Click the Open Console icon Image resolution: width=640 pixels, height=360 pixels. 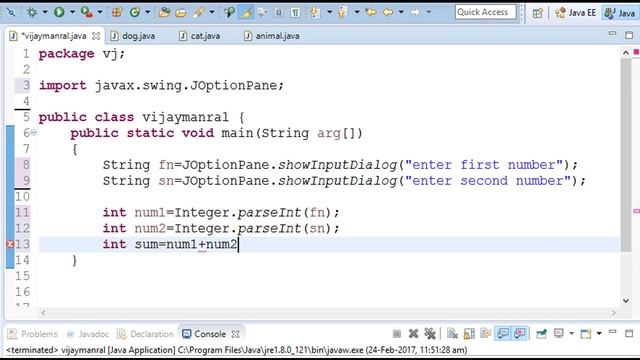pos(586,334)
